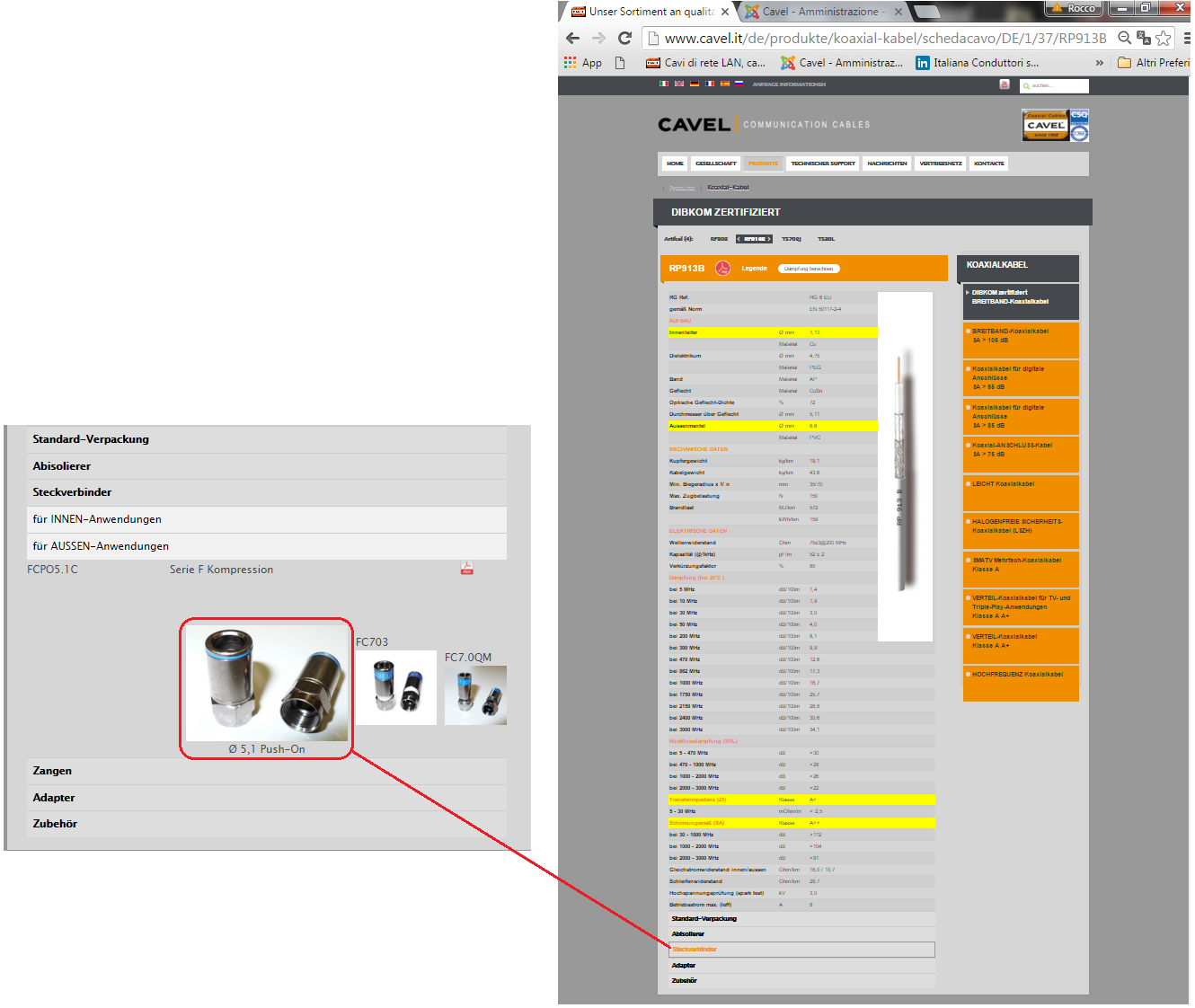The width and height of the screenshot is (1195, 1008).
Task: Expand 'für AUSSEN-Anwendungen' row
Action: click(267, 546)
